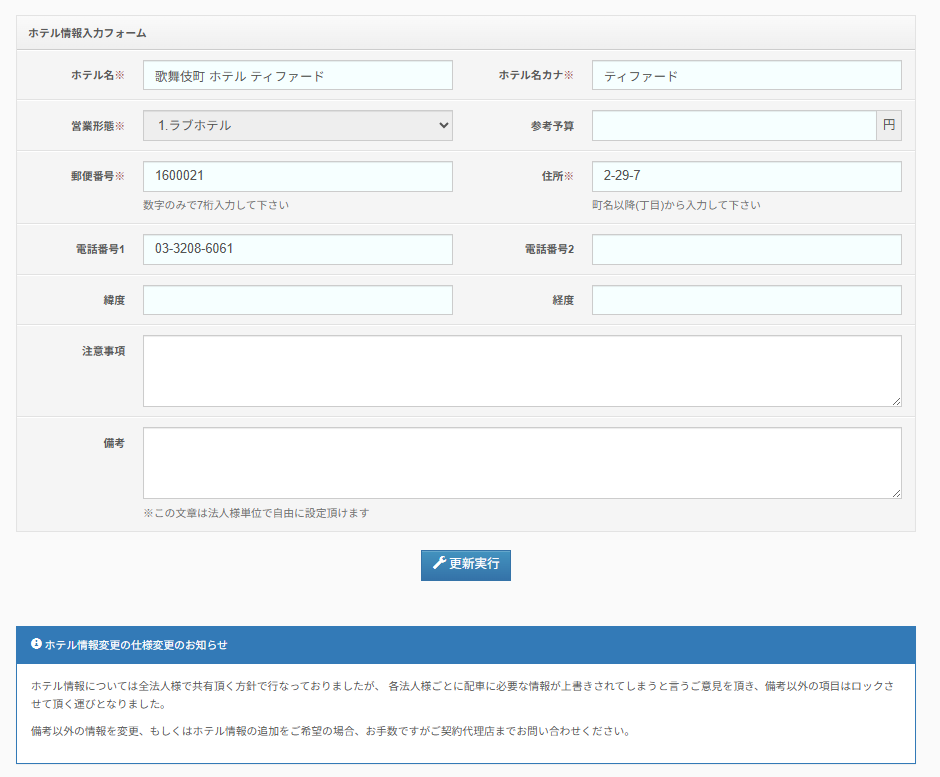Click the wrench icon on 更新実行 button

tap(438, 564)
